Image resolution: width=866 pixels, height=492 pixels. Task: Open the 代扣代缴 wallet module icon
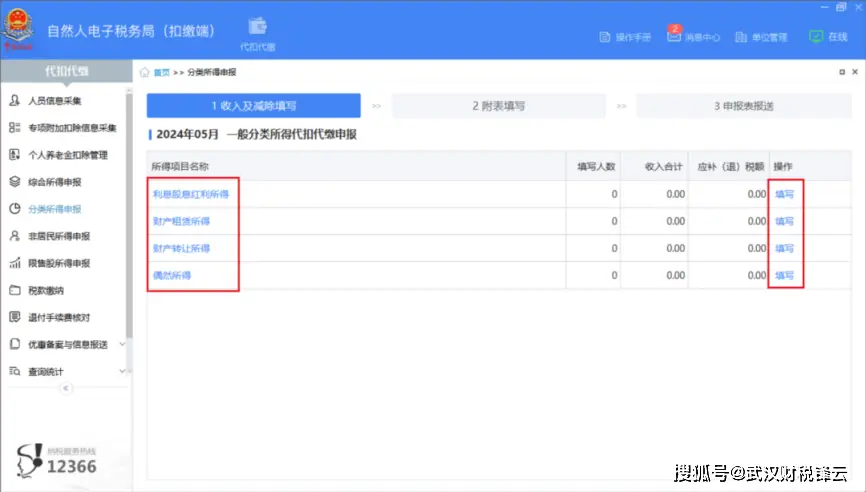pos(257,28)
